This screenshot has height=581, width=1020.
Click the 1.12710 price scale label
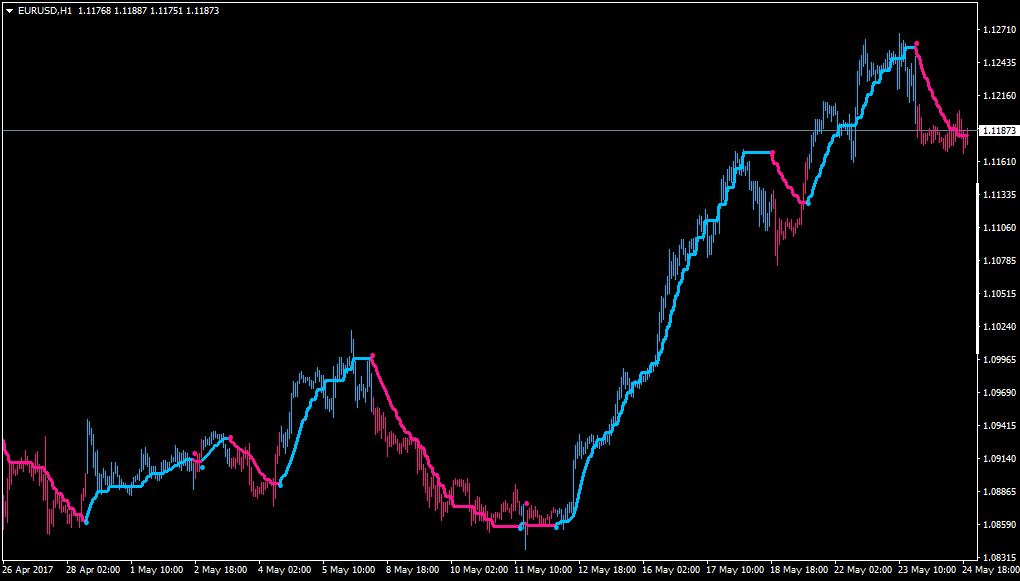tap(999, 30)
